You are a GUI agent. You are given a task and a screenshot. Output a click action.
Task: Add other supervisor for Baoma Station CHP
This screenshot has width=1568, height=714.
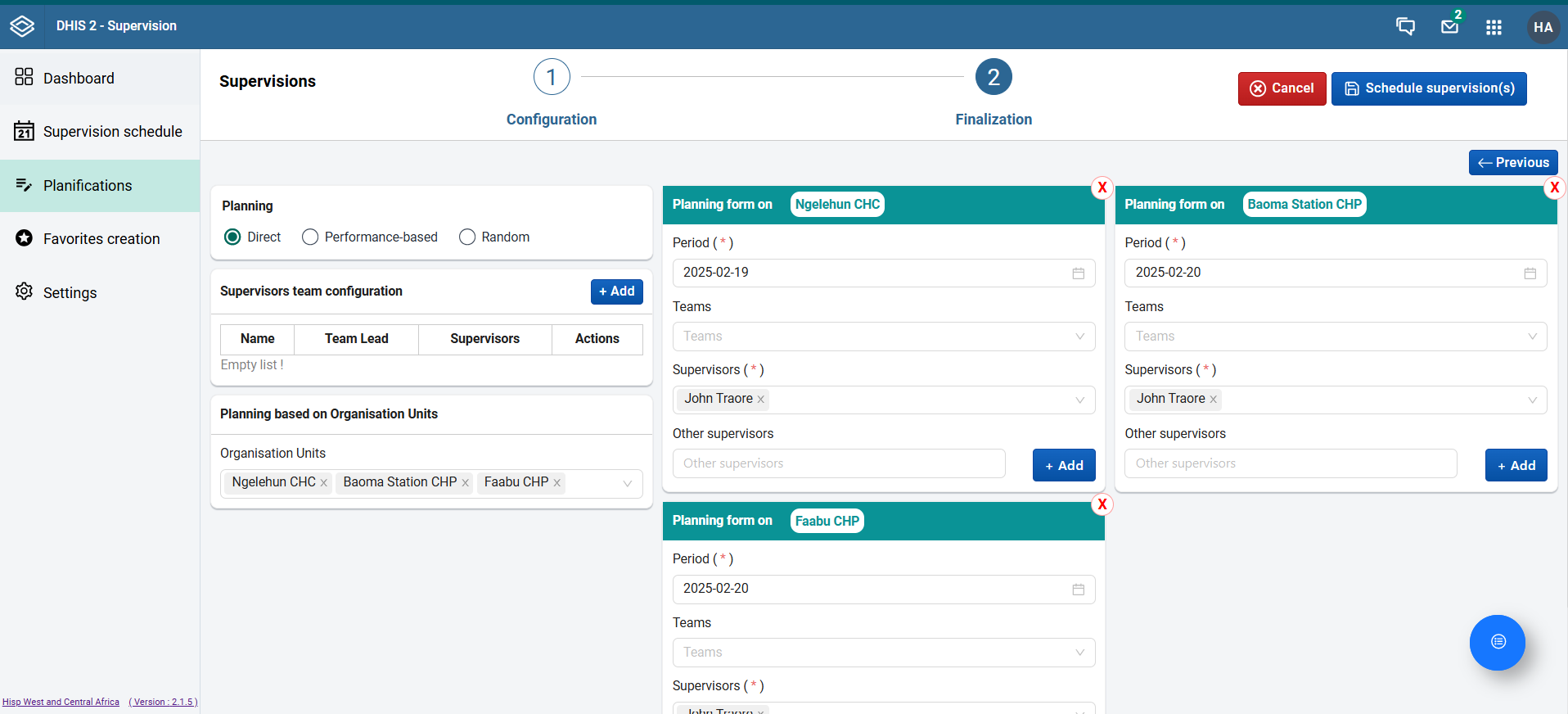[x=1516, y=465]
